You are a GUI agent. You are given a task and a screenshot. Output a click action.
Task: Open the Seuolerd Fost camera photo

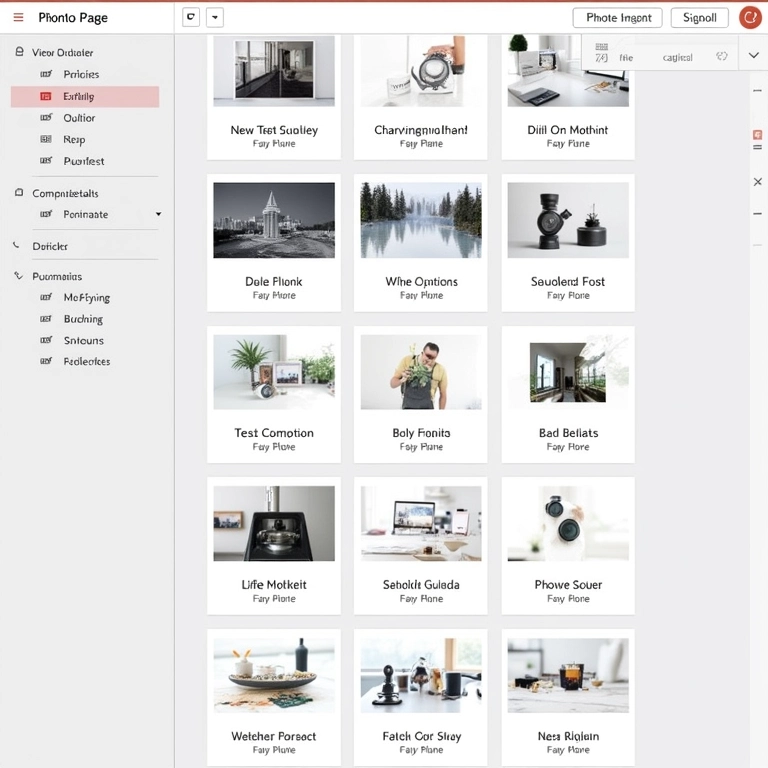pyautogui.click(x=568, y=220)
